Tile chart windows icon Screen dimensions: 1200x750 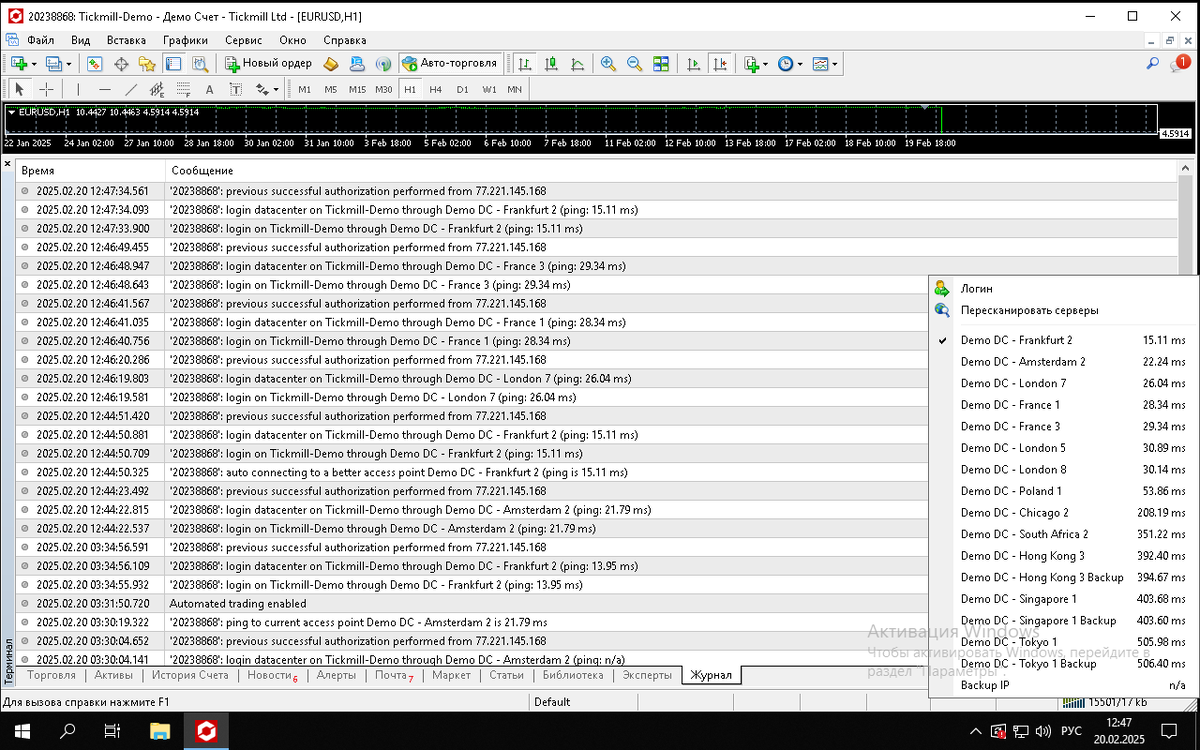[660, 63]
